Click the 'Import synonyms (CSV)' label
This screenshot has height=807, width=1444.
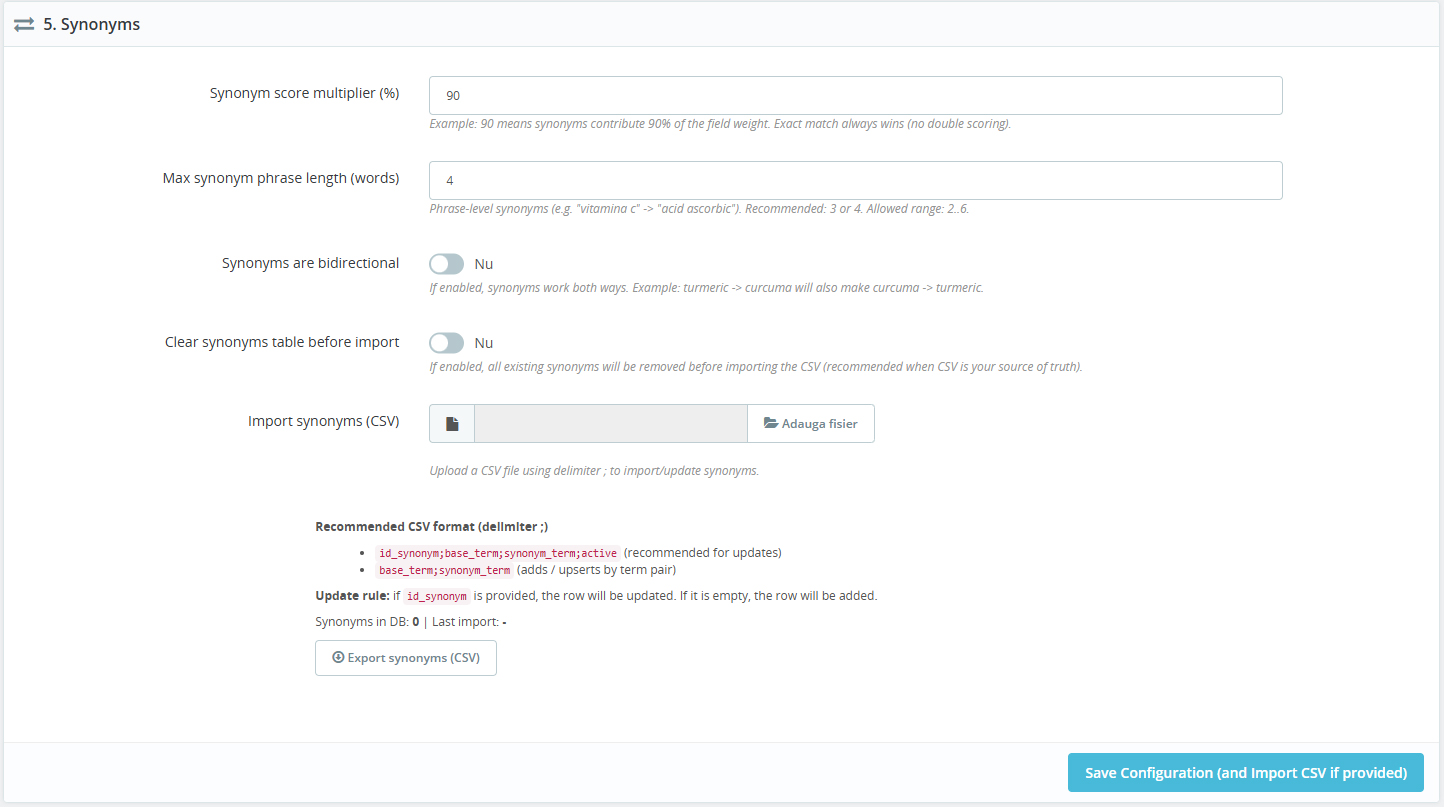[323, 421]
